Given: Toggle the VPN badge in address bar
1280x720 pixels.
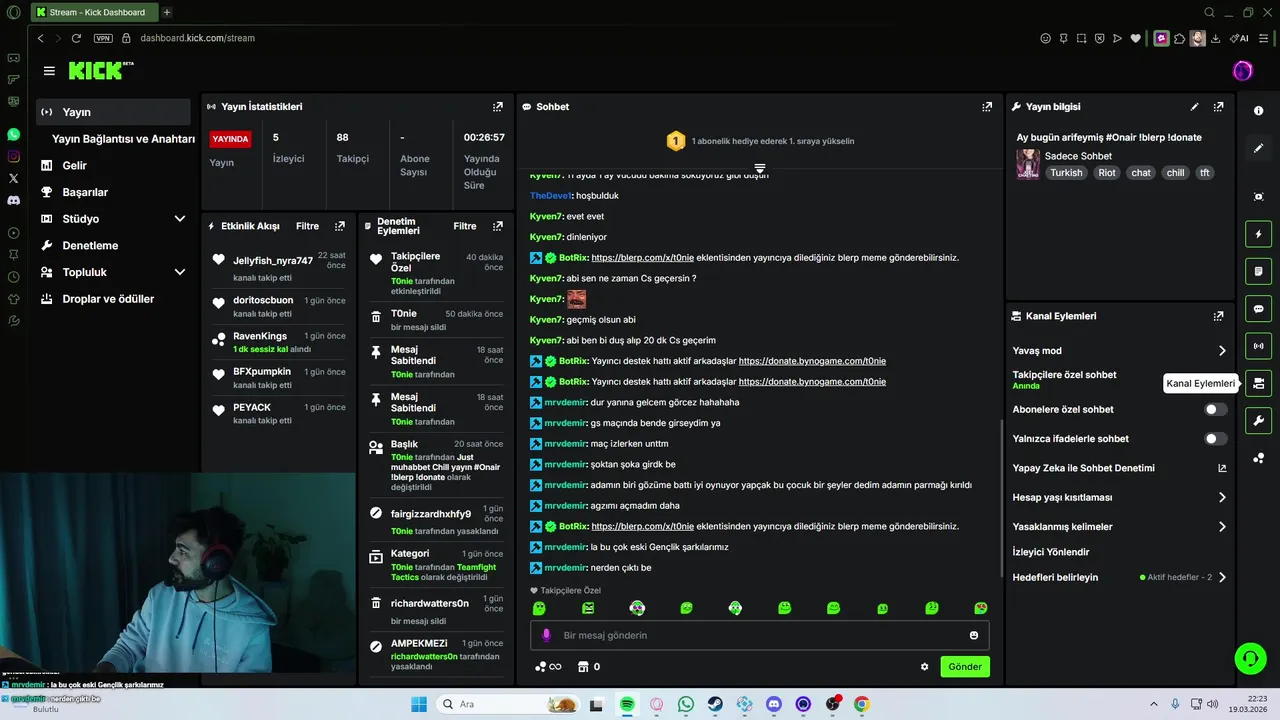Looking at the screenshot, I should click(x=103, y=38).
